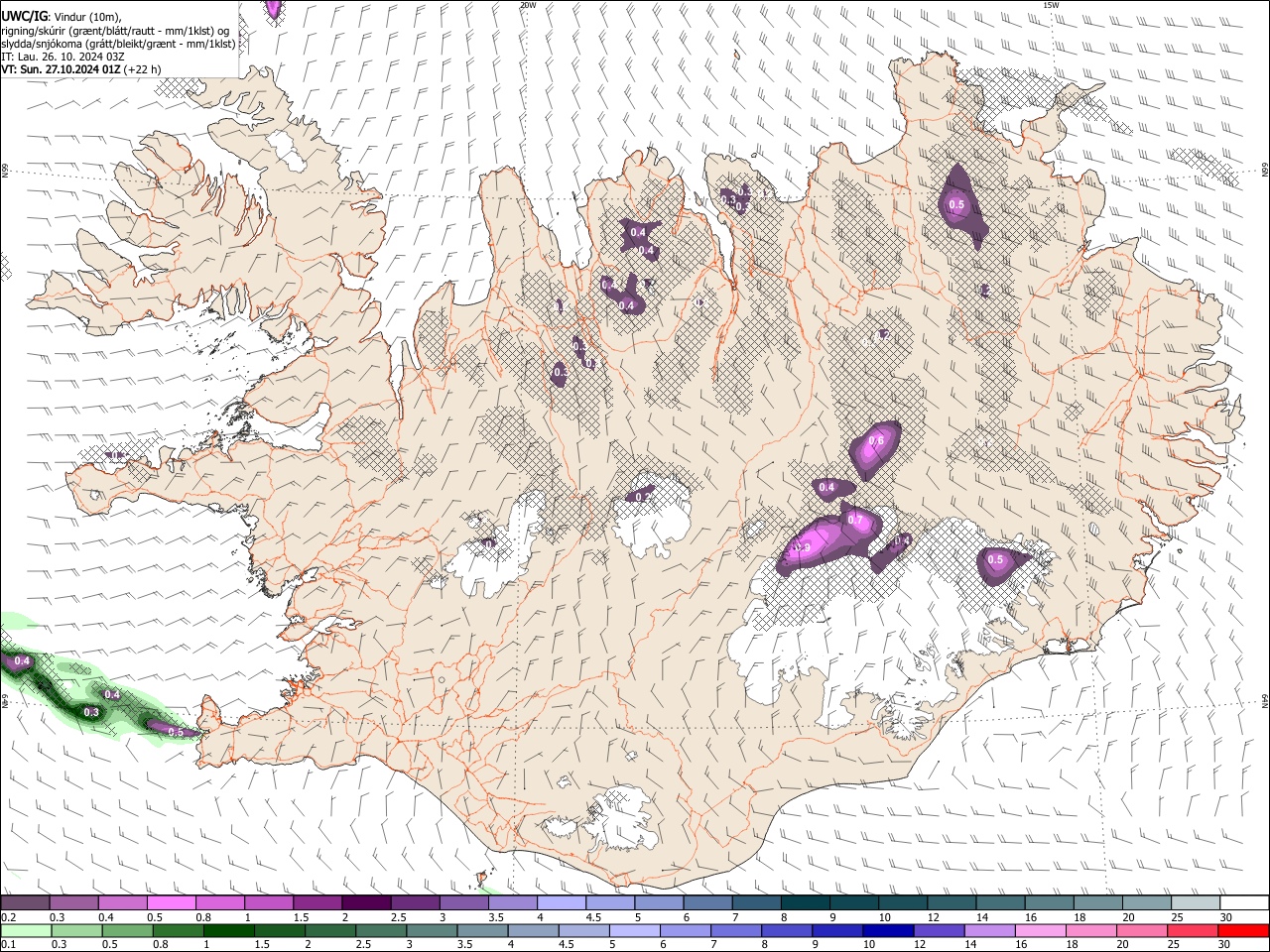Click the darkest green bottom-row swatch between 1 and 1.5
1270x952 pixels.
pyautogui.click(x=226, y=931)
